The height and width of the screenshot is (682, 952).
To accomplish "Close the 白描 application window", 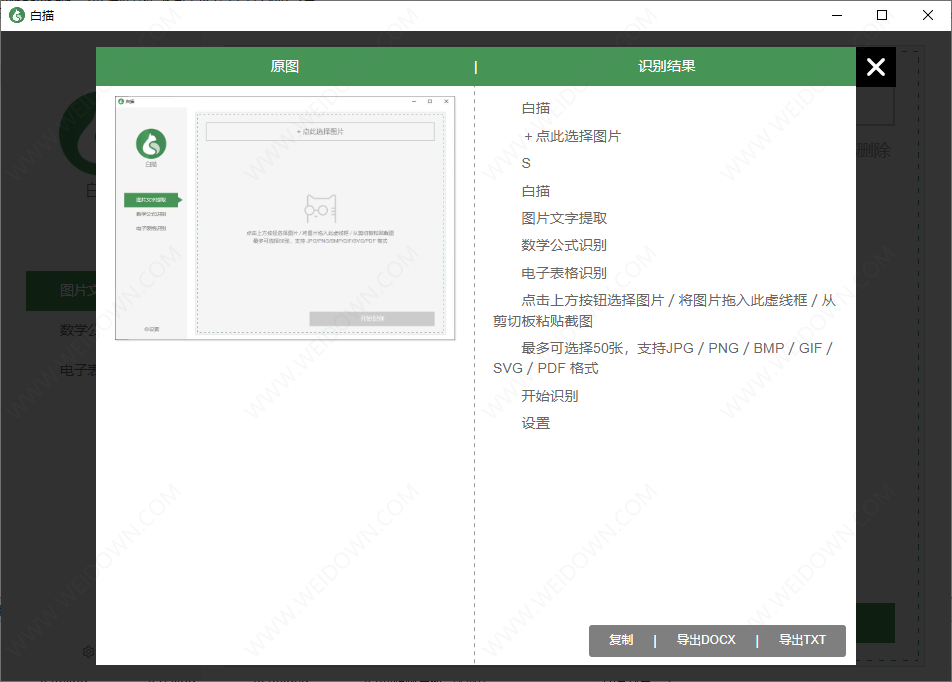I will point(928,15).
